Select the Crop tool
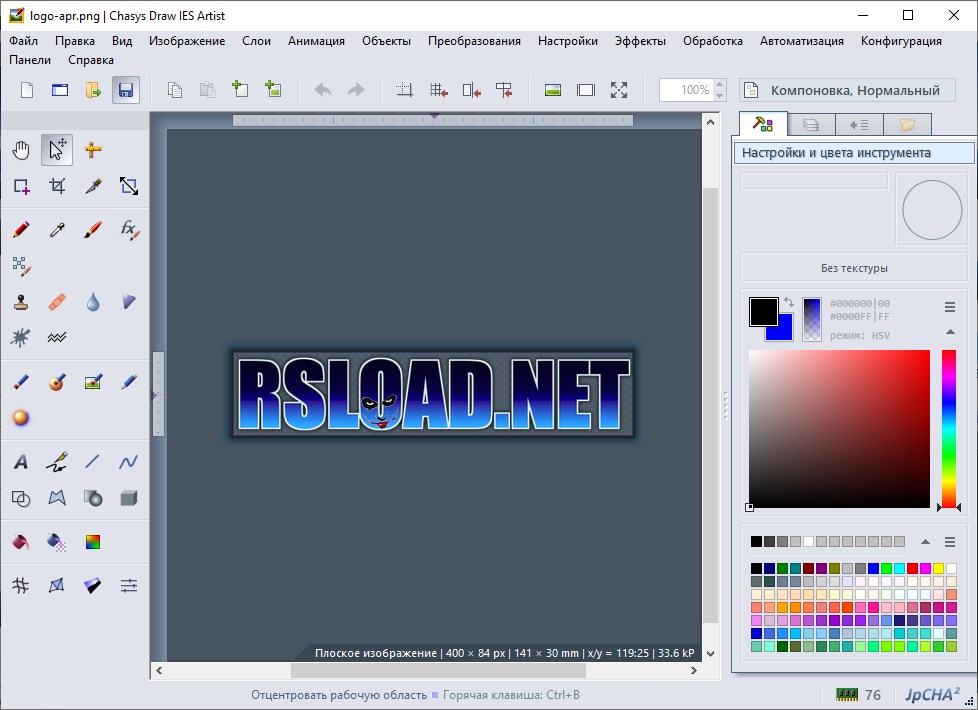The width and height of the screenshot is (978, 710). pos(57,186)
